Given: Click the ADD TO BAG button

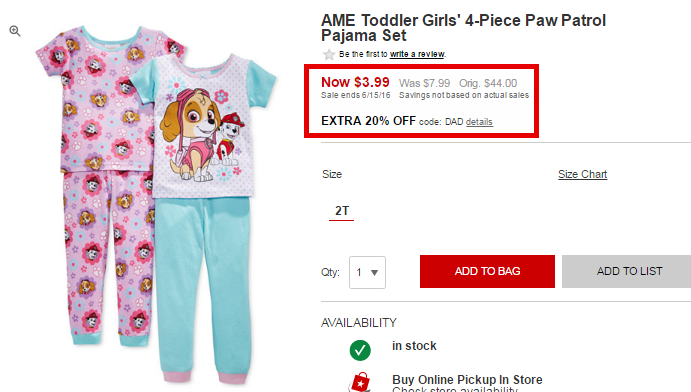Looking at the screenshot, I should pyautogui.click(x=487, y=271).
